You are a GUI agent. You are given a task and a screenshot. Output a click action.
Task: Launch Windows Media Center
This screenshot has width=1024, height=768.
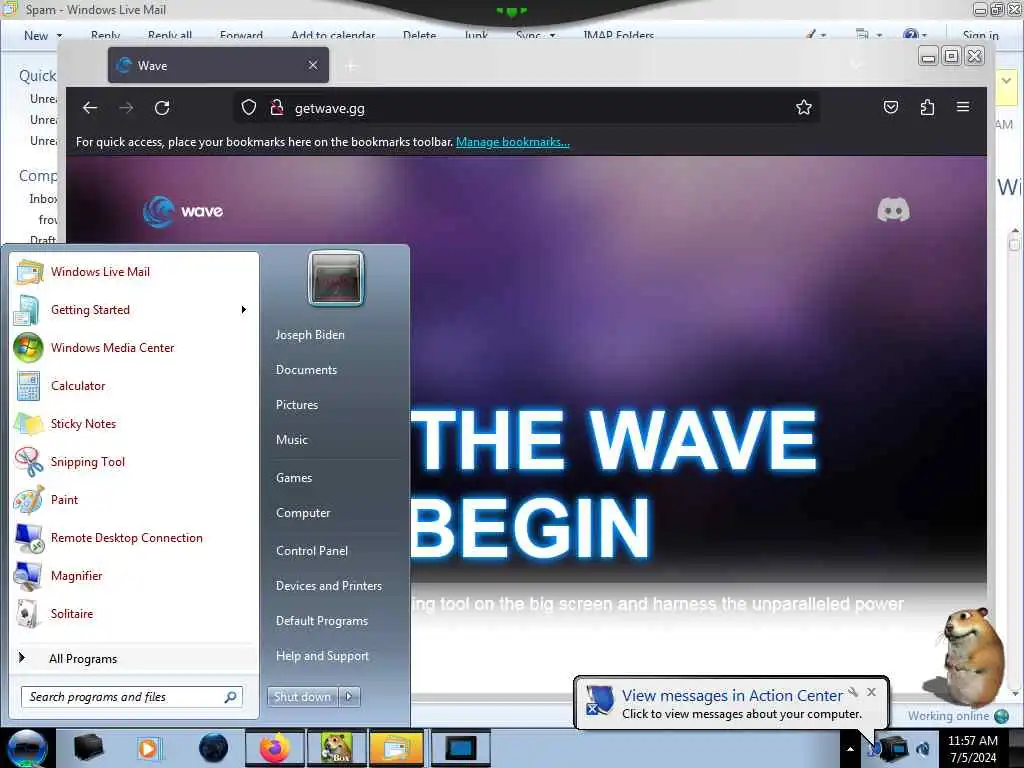(135, 347)
